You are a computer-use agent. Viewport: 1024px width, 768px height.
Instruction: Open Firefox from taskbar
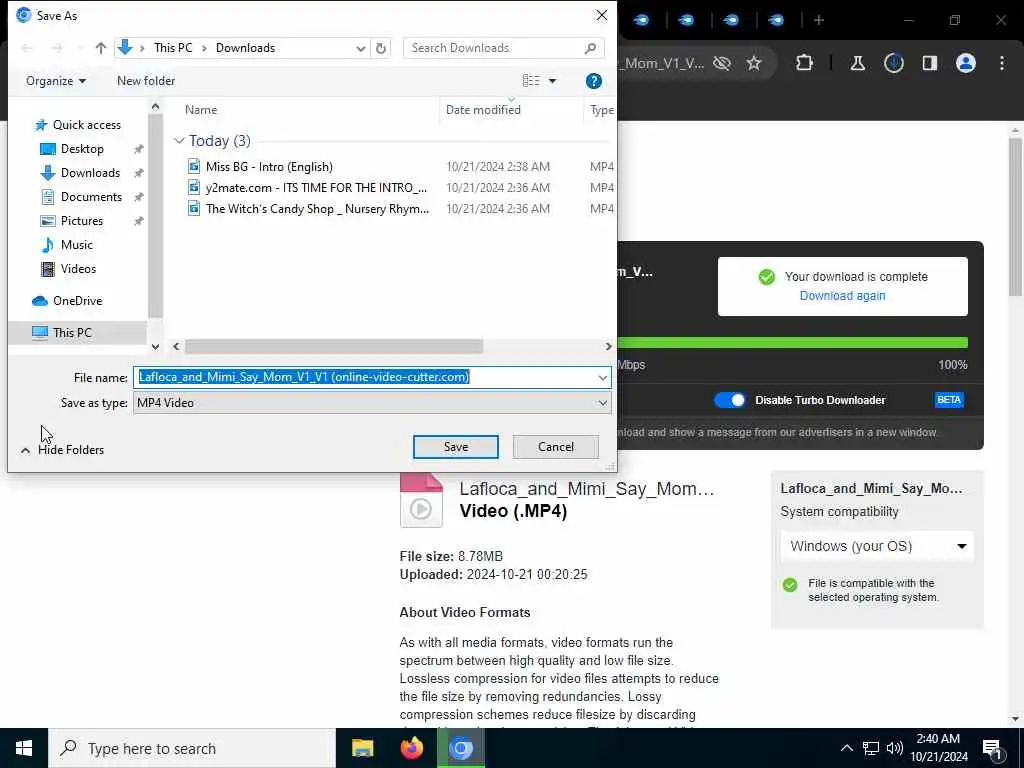coord(411,748)
